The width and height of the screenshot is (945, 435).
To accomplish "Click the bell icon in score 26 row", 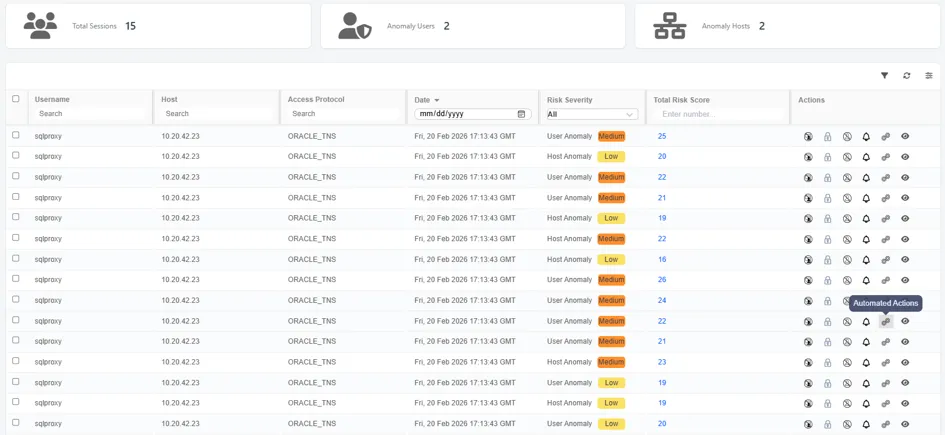I will [x=866, y=280].
